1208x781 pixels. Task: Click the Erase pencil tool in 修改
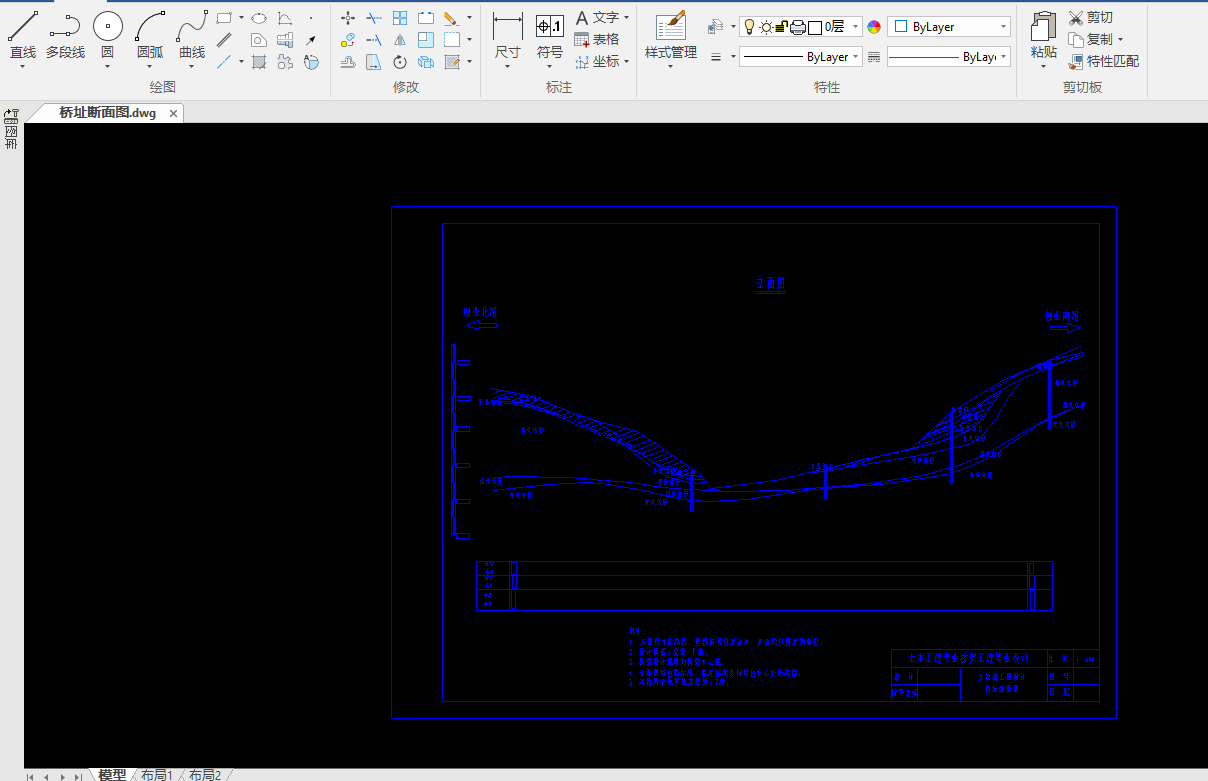[451, 18]
